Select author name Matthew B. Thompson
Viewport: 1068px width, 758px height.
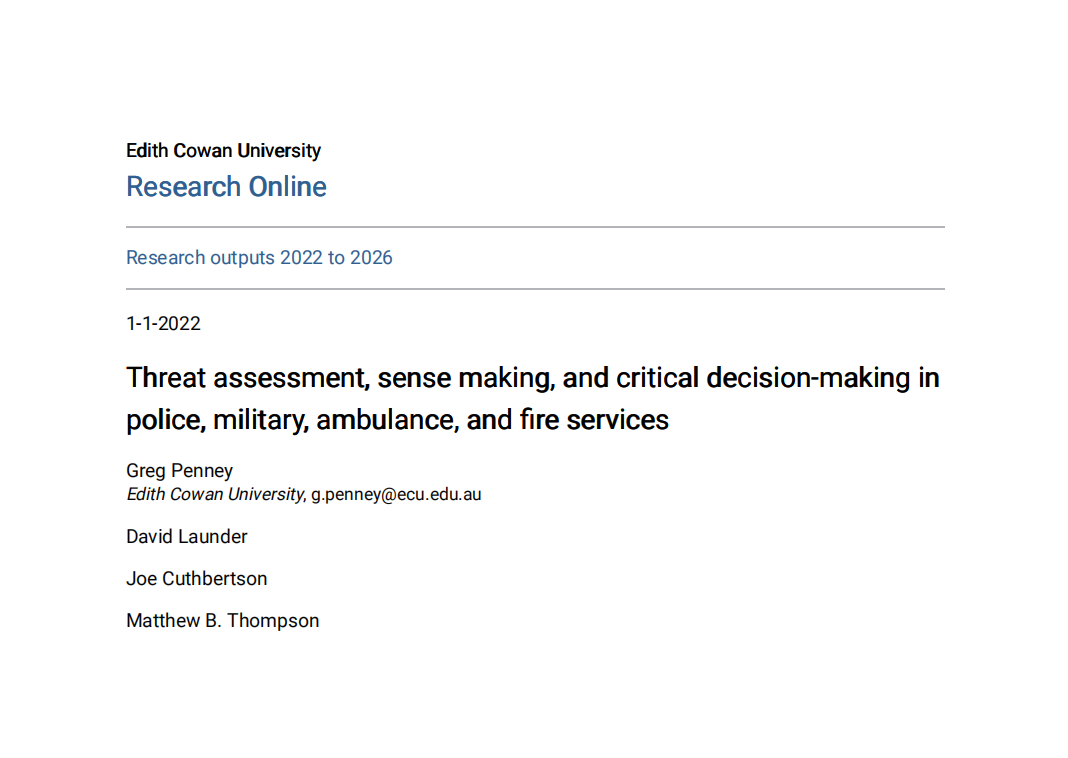click(222, 621)
